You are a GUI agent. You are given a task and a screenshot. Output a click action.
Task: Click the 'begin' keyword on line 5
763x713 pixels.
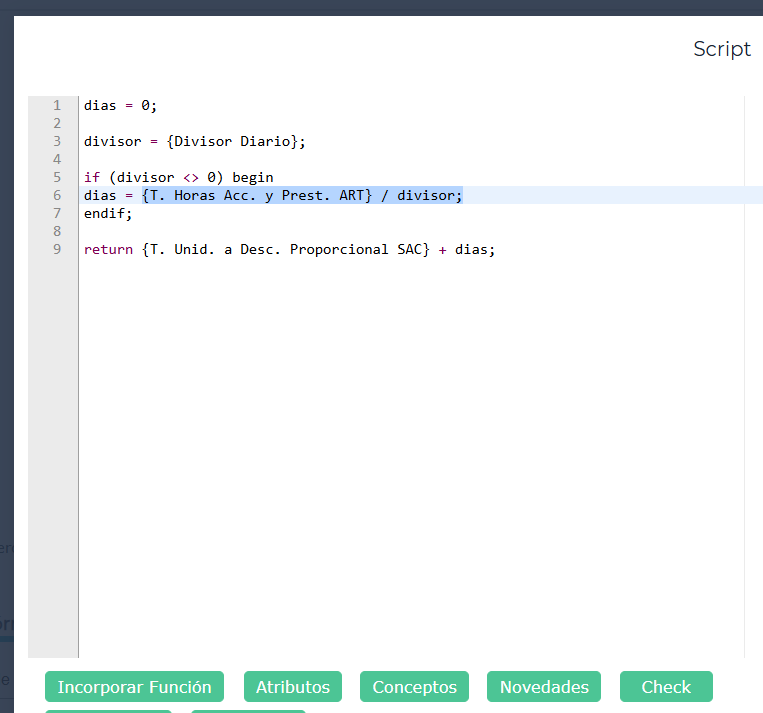tap(252, 177)
